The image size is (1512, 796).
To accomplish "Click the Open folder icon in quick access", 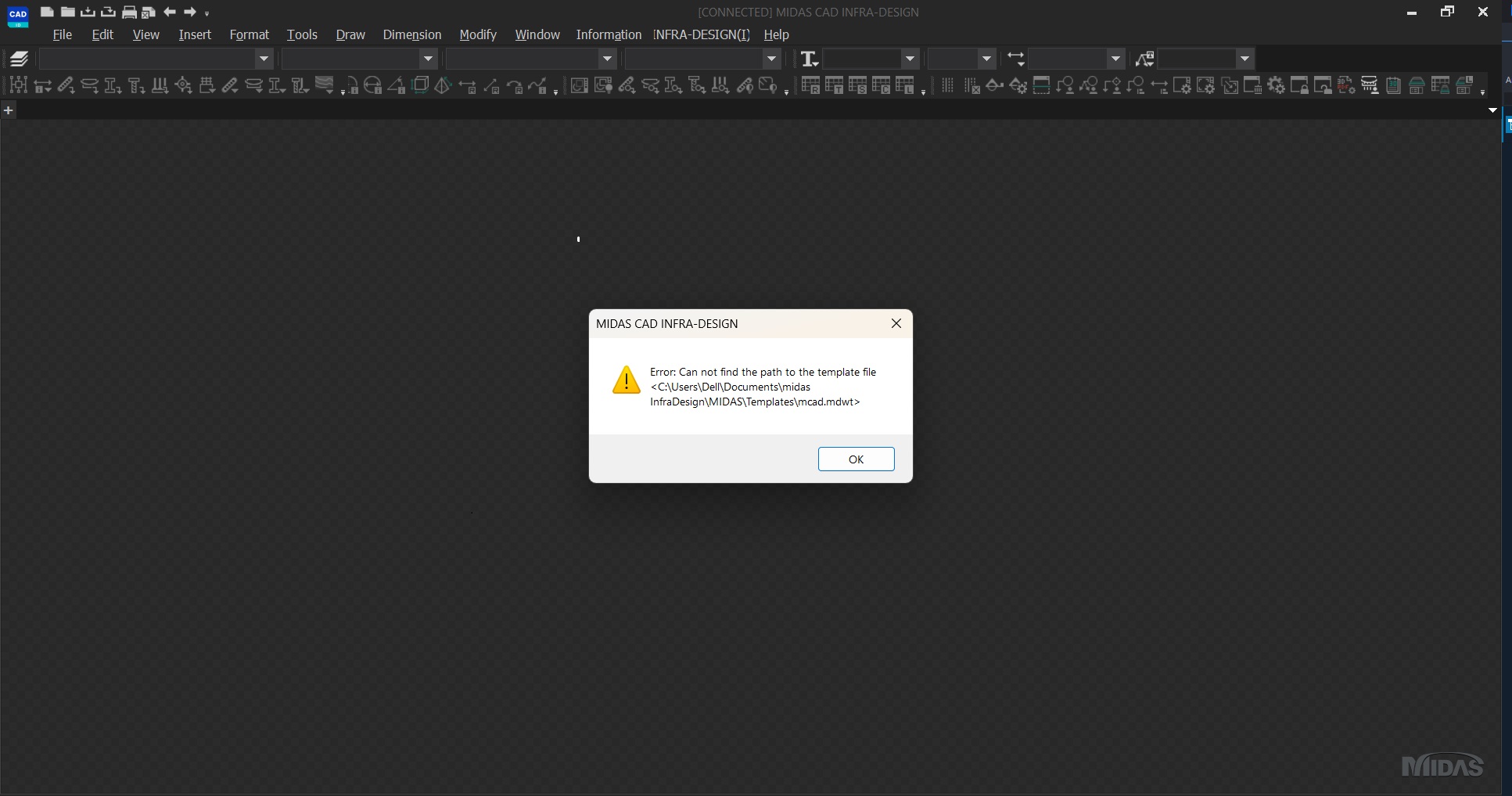I will (x=68, y=12).
